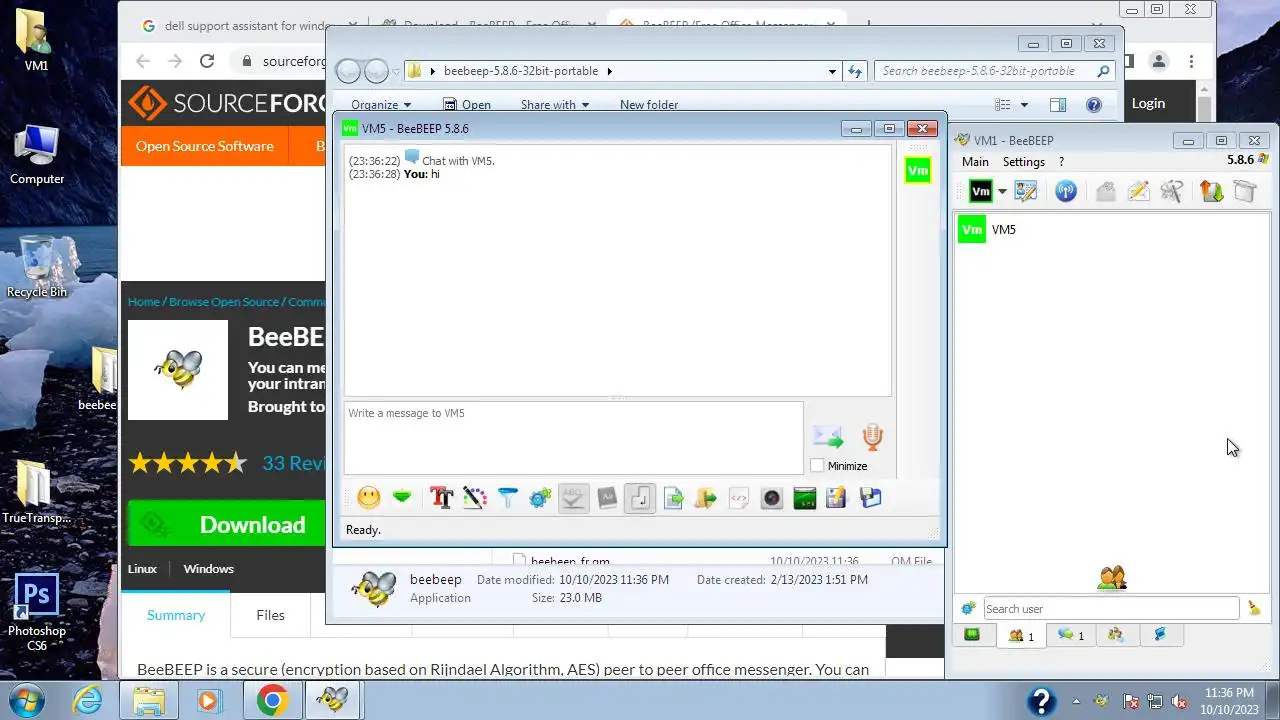Screen dimensions: 1280x720
Task: Click the envelope with pencil message icon
Action: pos(1138,191)
